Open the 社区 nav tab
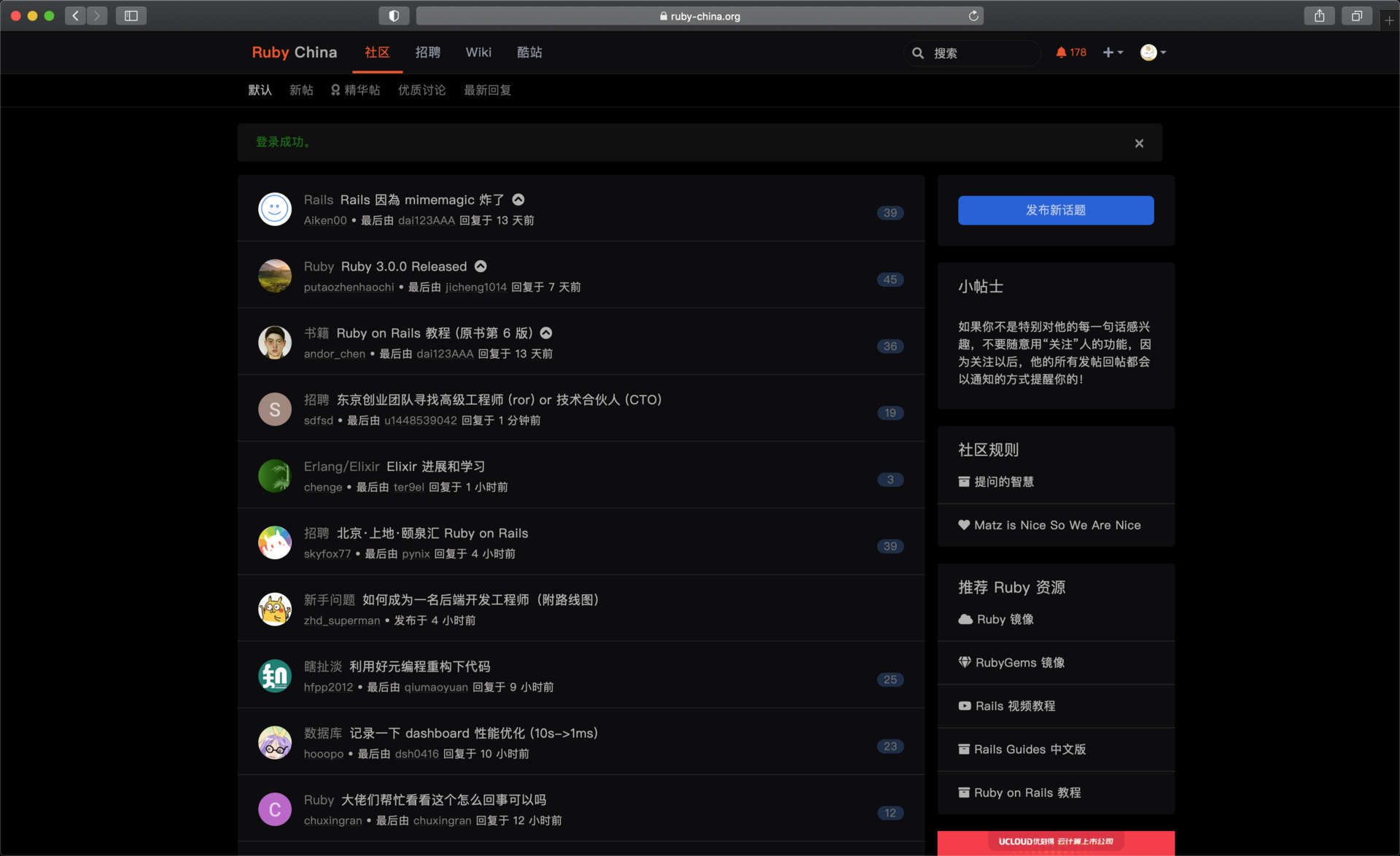1400x856 pixels. [377, 52]
